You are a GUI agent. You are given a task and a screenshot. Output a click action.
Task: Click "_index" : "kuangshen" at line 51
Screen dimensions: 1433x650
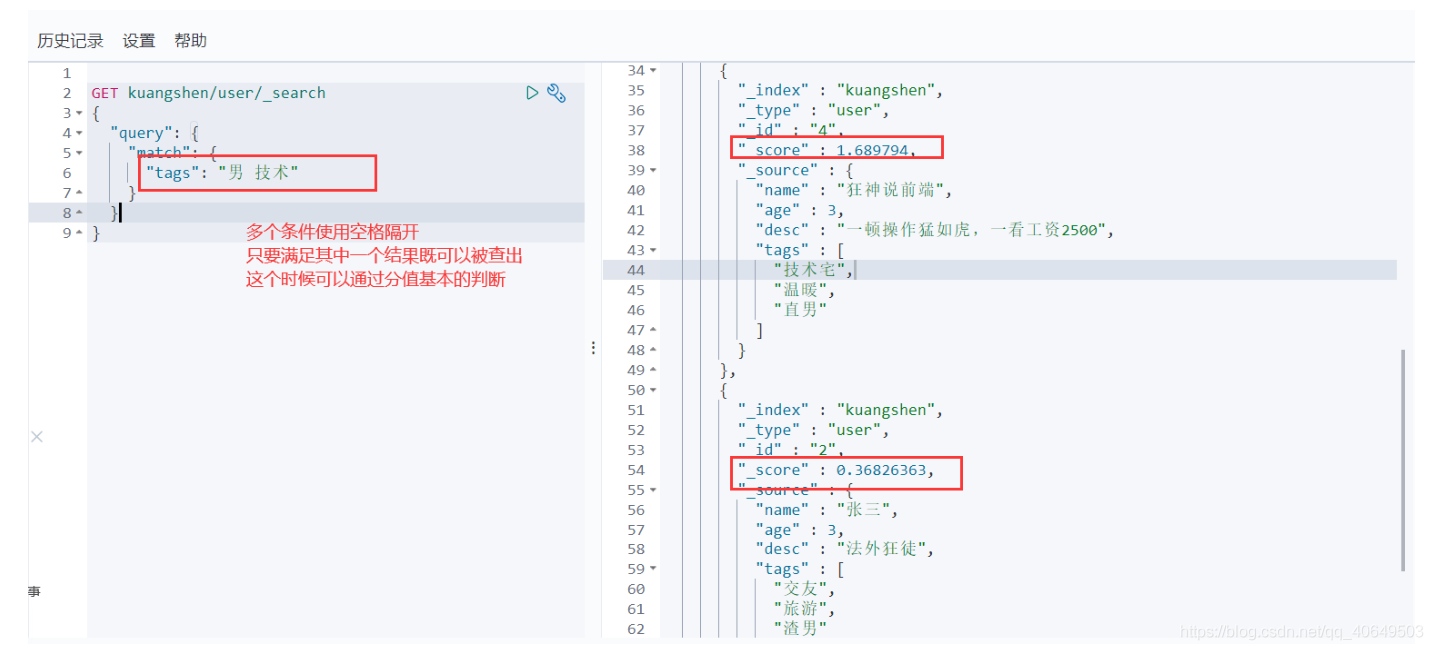841,410
